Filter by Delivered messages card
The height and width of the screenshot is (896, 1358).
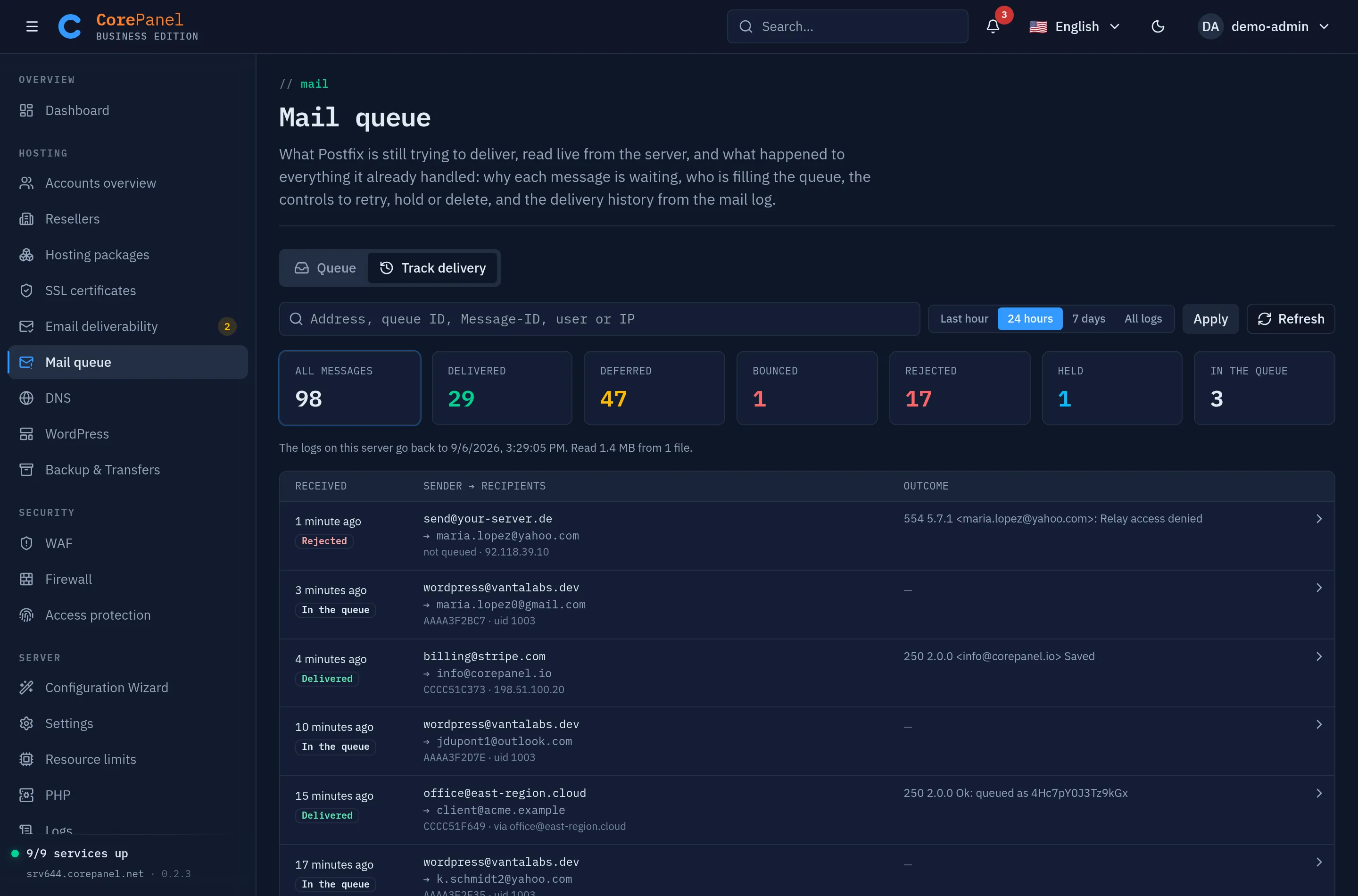[502, 388]
